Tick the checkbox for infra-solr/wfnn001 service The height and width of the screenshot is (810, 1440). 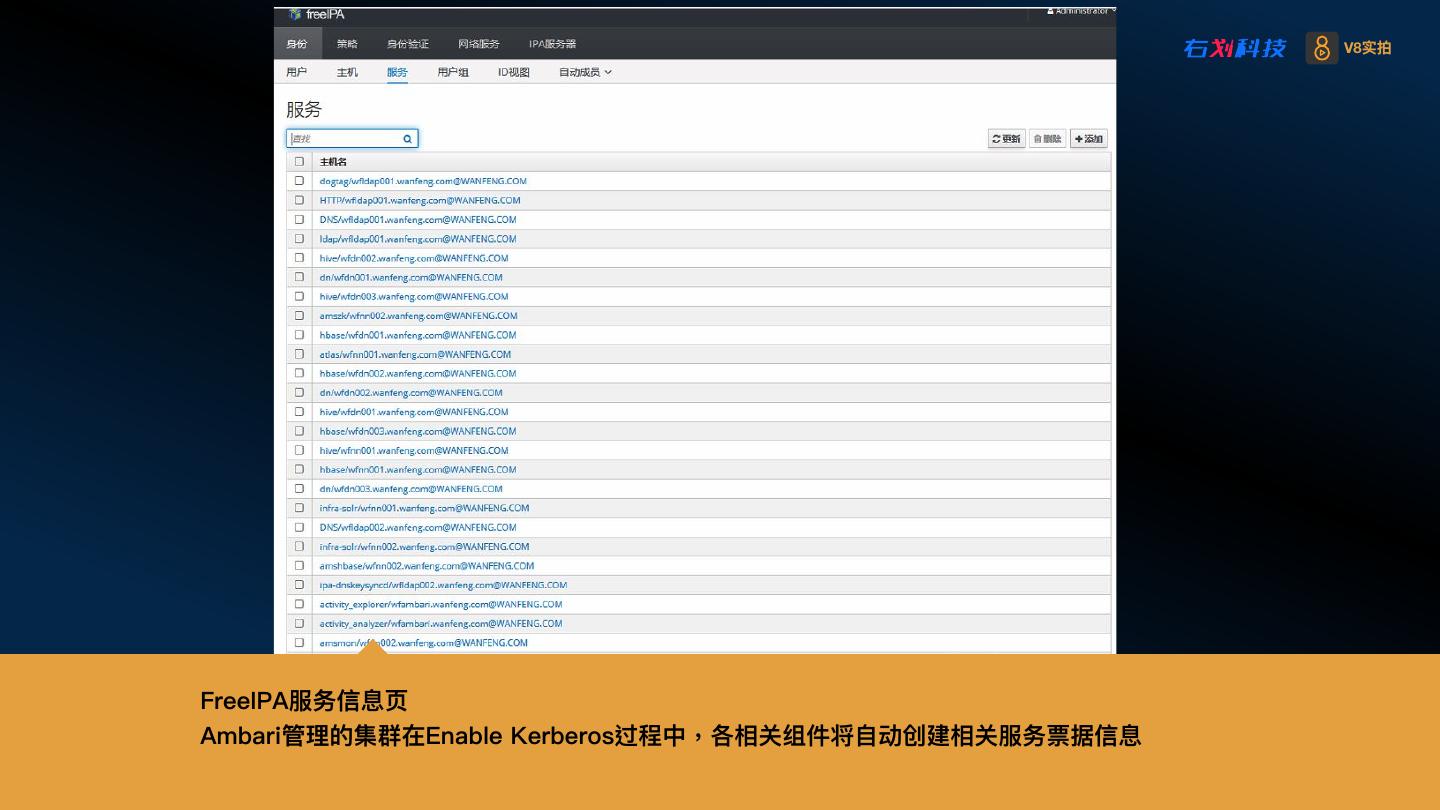[299, 508]
